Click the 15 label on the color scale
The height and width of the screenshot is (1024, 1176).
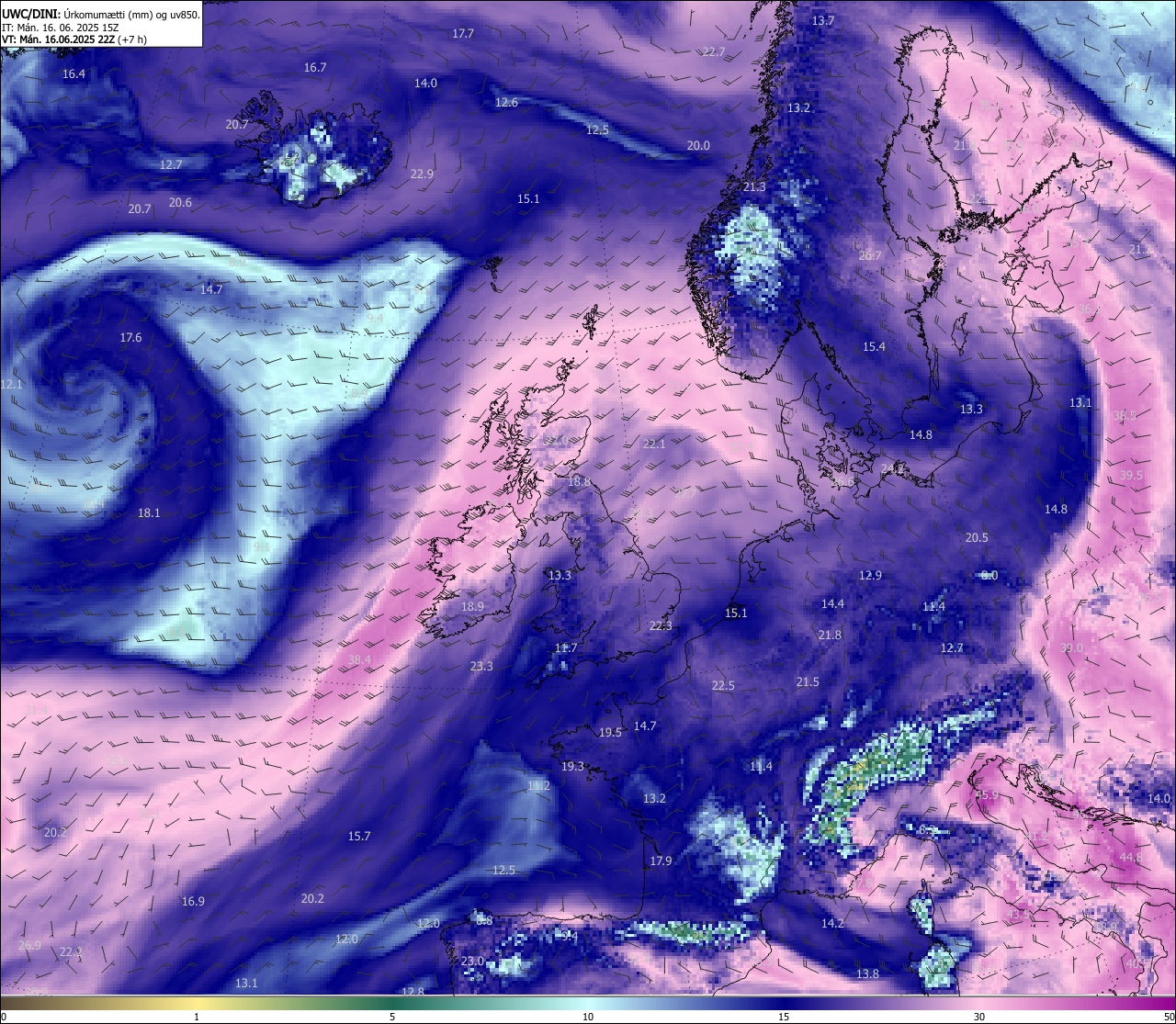784,1017
